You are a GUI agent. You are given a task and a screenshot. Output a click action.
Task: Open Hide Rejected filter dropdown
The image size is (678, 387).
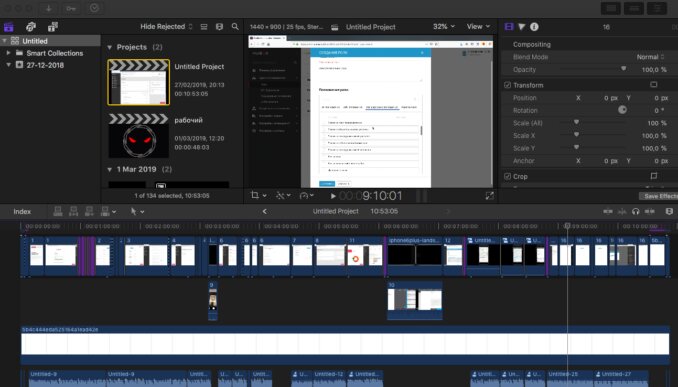[x=166, y=27]
